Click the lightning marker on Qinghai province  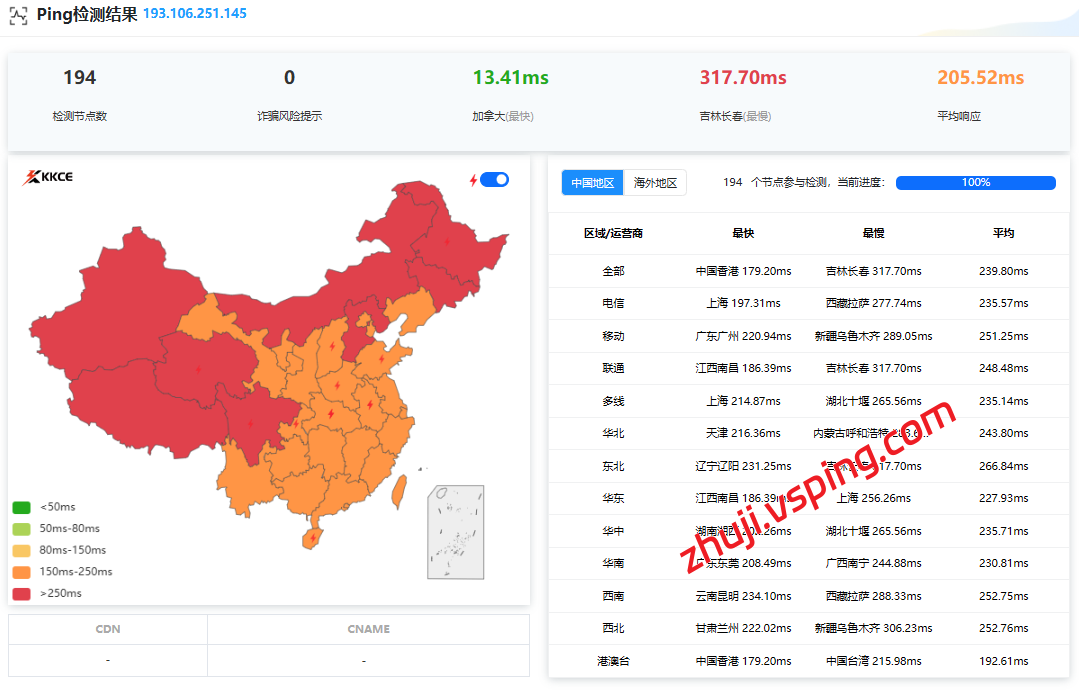197,369
